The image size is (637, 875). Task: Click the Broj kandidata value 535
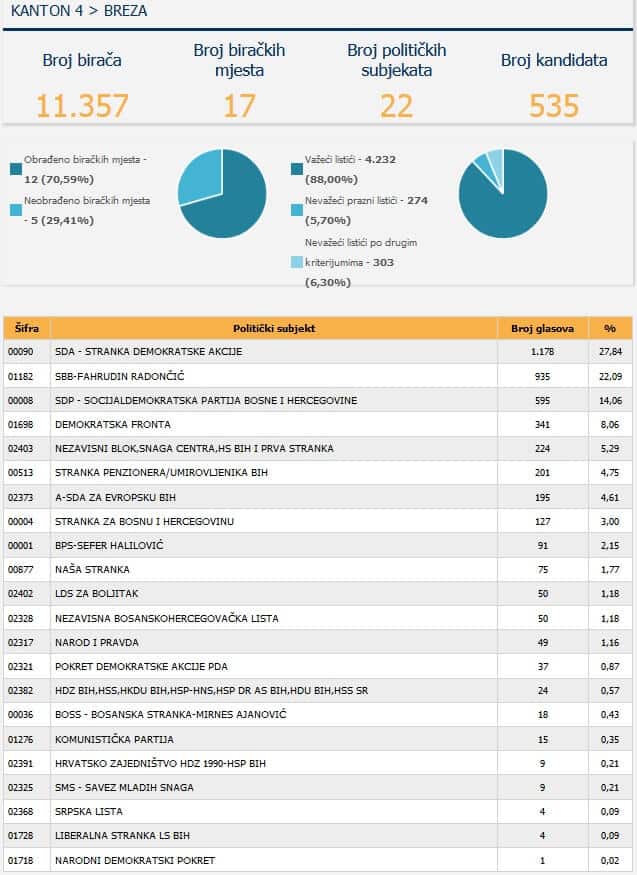[x=554, y=105]
